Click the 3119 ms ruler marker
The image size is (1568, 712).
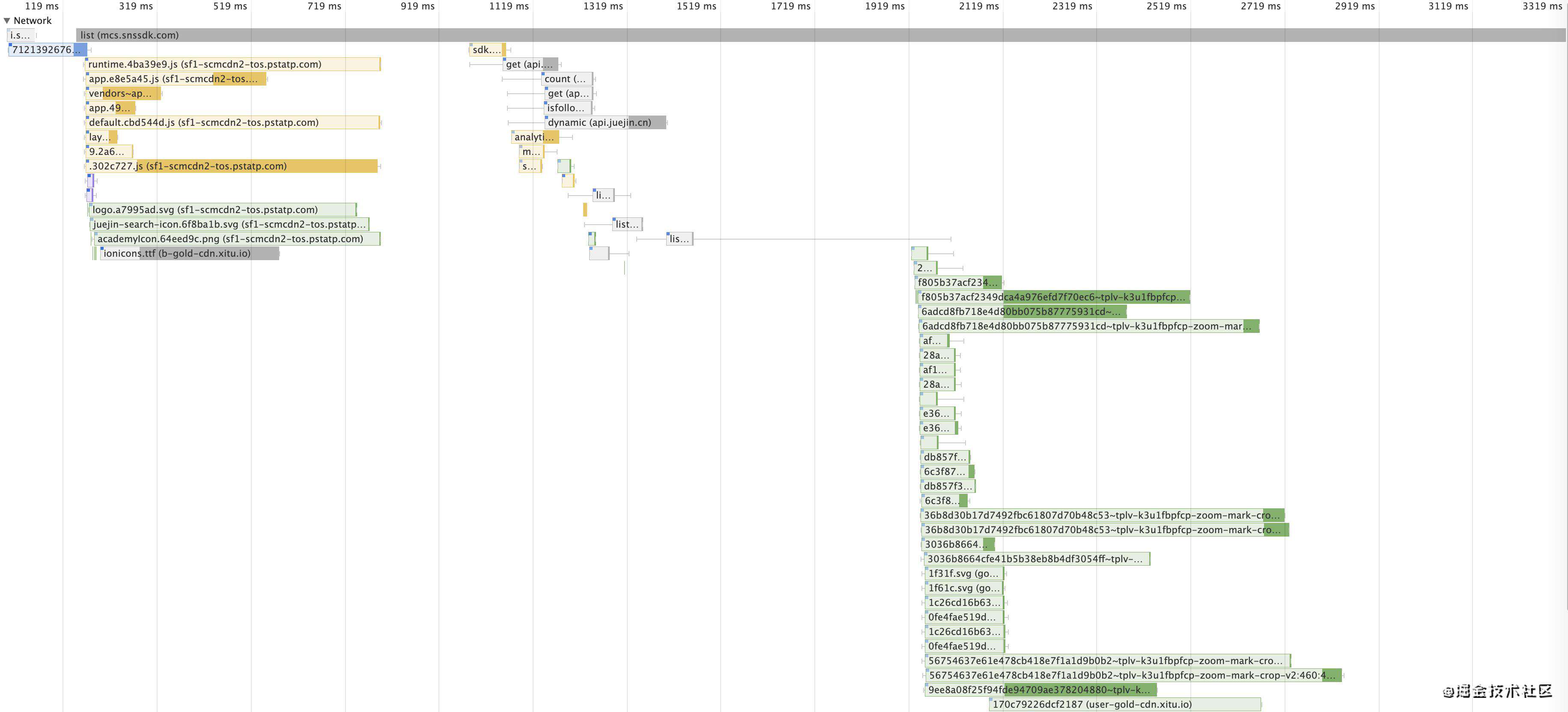click(x=1448, y=6)
